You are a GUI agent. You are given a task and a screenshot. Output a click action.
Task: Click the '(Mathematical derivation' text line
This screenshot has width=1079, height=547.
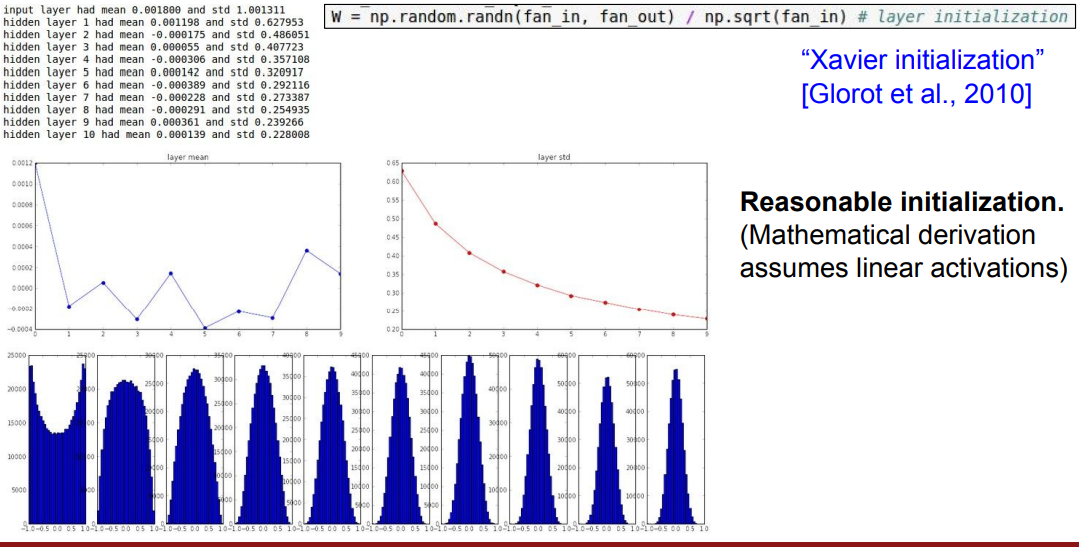coord(887,235)
